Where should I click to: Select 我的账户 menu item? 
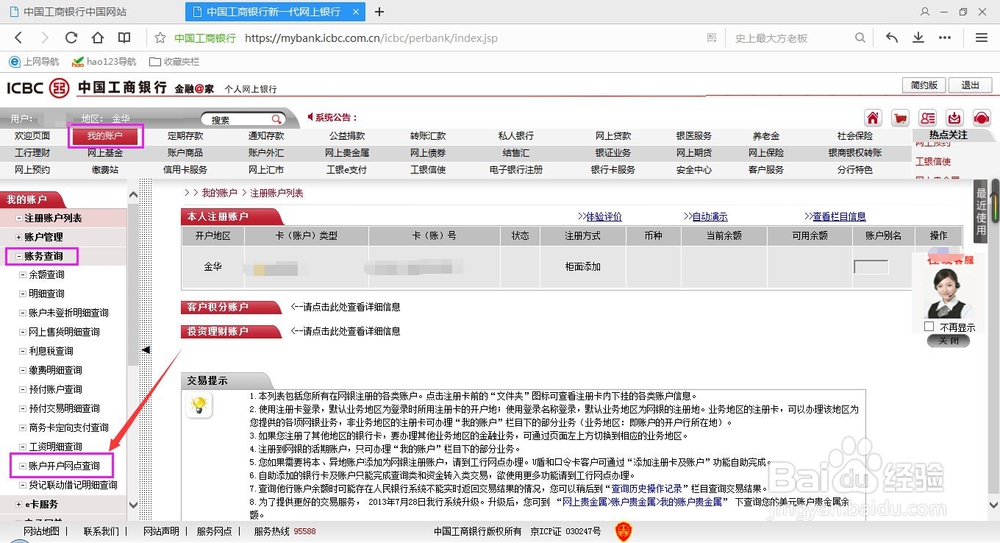[105, 136]
